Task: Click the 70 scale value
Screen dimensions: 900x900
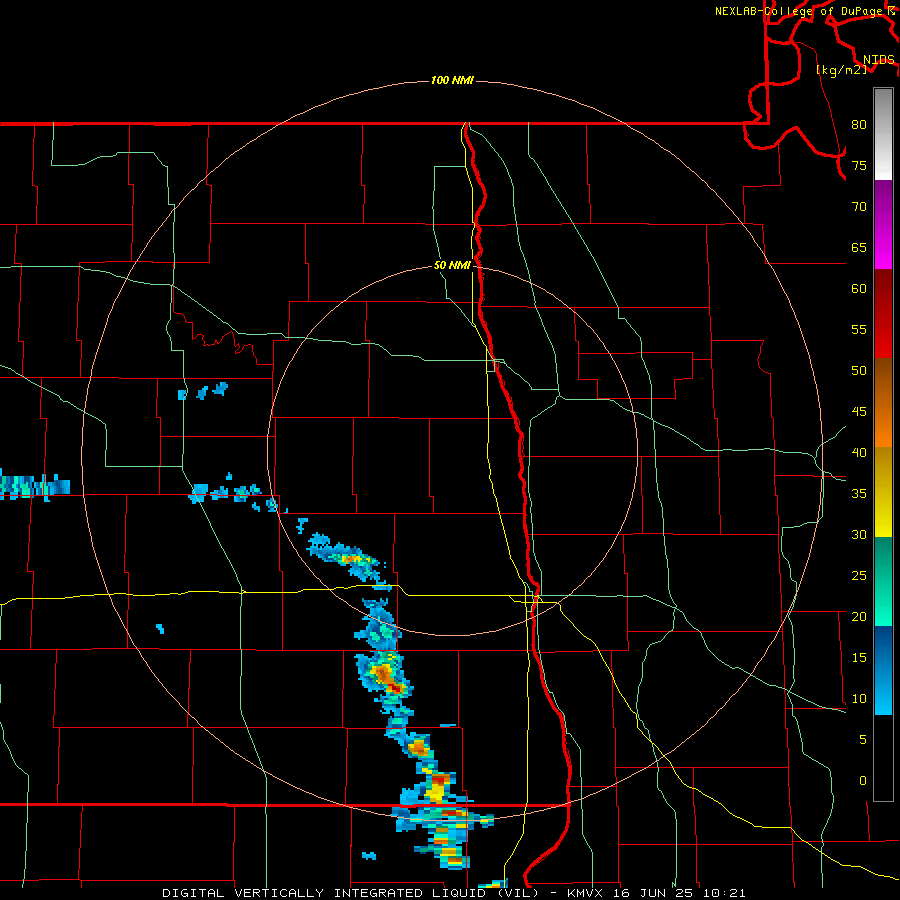Action: coord(859,207)
